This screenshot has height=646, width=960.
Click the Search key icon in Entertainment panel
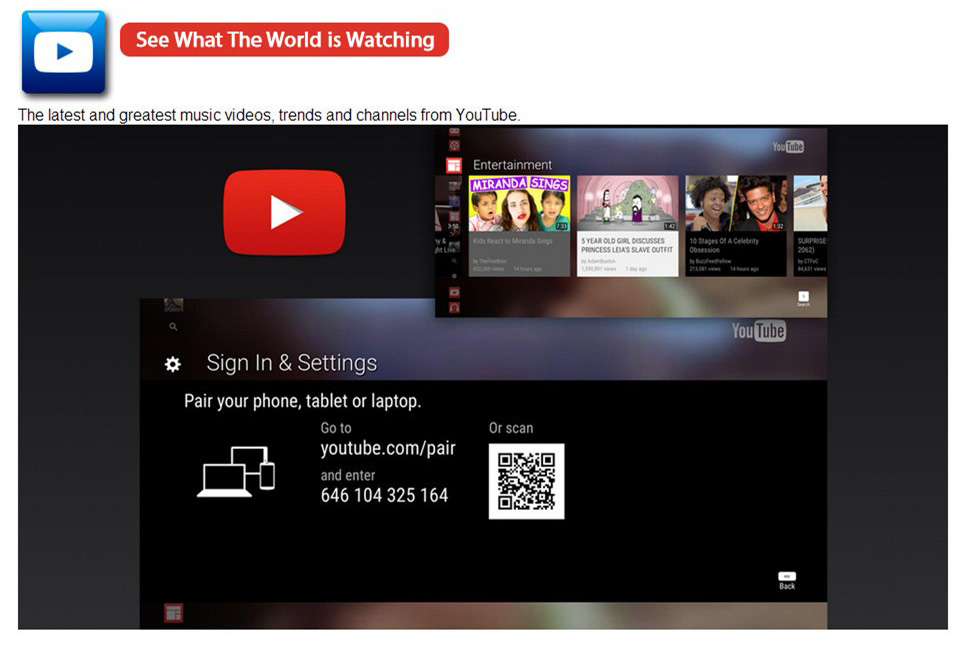tap(803, 298)
